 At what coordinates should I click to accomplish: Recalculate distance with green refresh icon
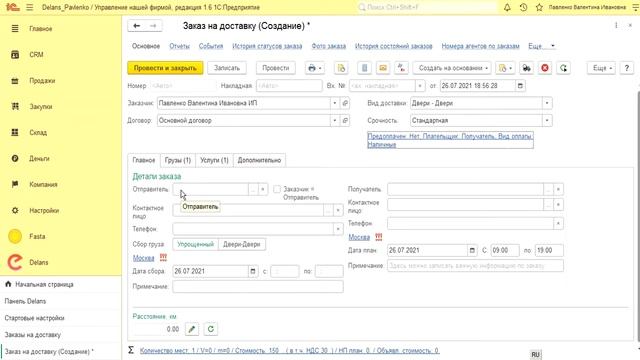coord(211,329)
